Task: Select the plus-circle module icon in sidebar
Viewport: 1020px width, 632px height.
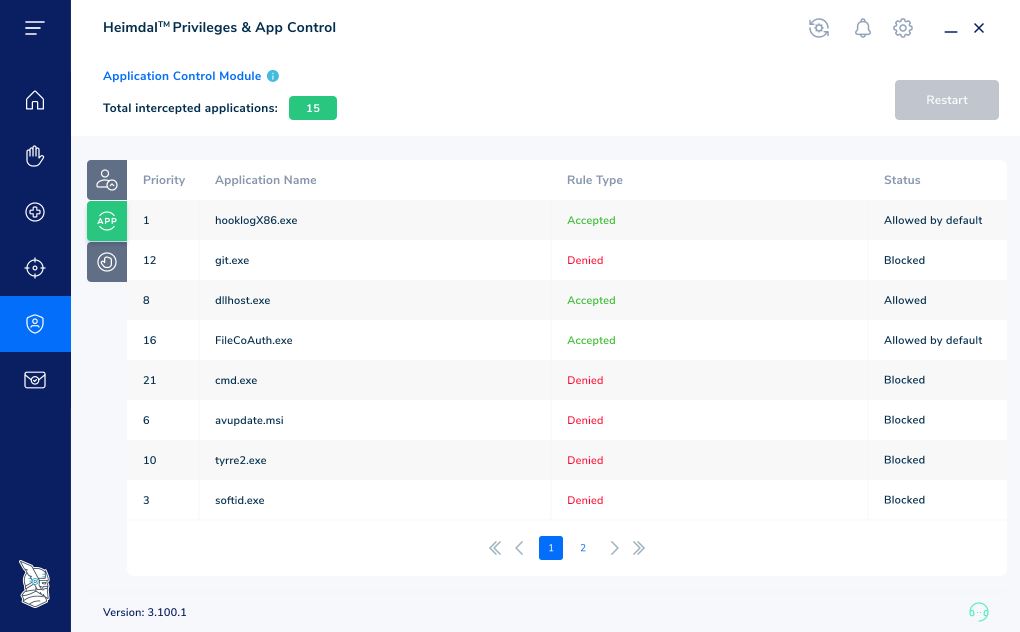Action: [x=34, y=212]
